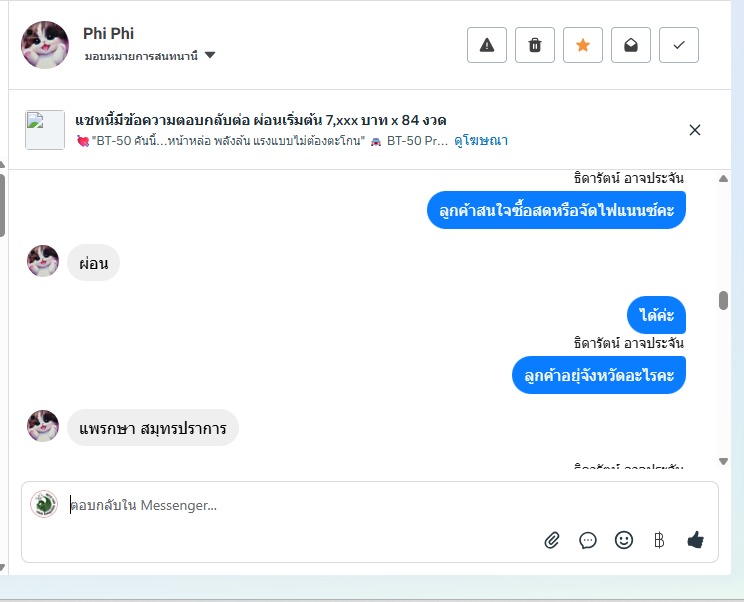Mark conversation unread with envelope icon
The width and height of the screenshot is (744, 602).
631,45
